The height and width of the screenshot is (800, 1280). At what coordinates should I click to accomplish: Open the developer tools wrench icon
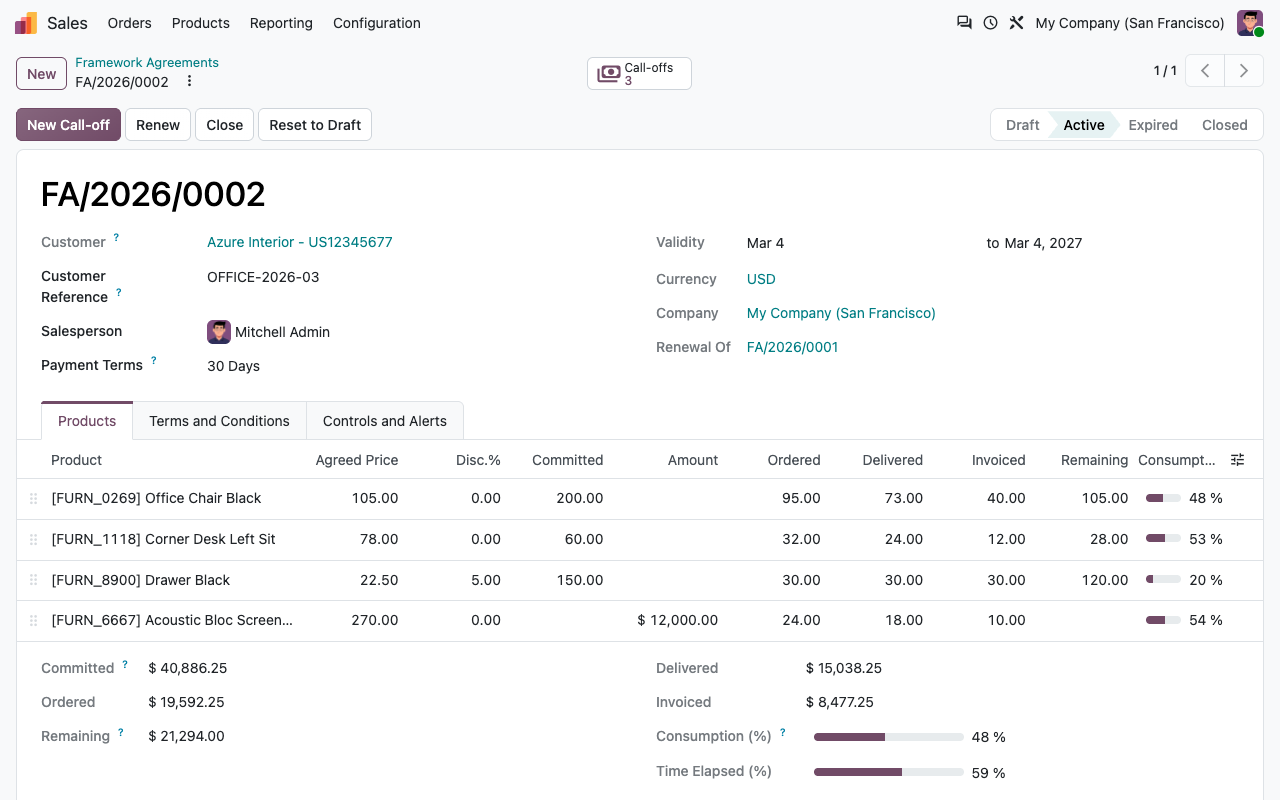coord(1016,22)
